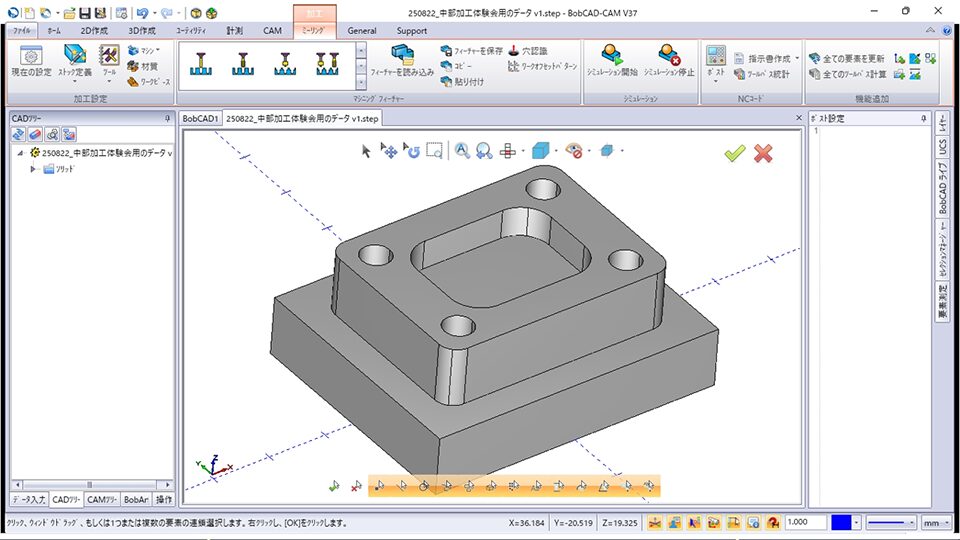Cancel selection with red X icon
The image size is (960, 540).
point(763,153)
